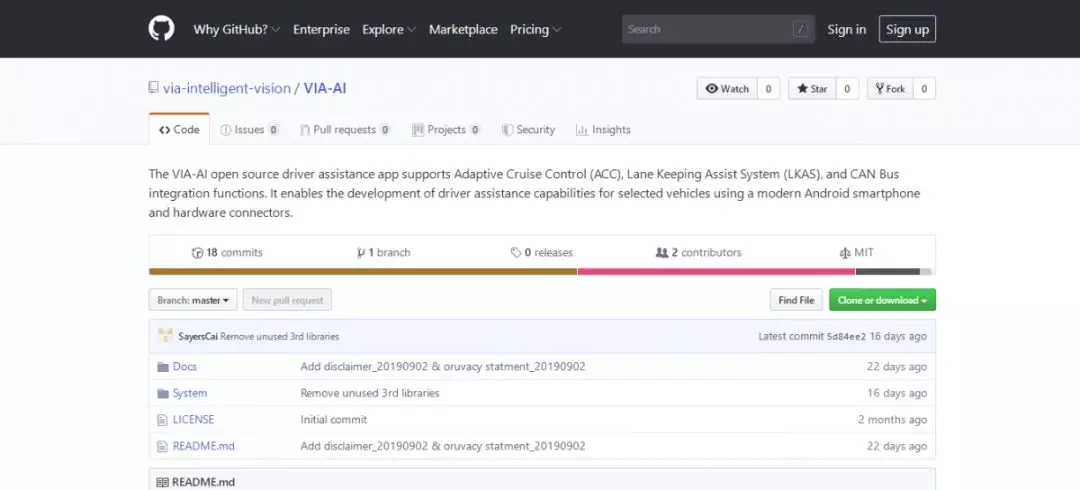The height and width of the screenshot is (490, 1080).
Task: Open Initial commit message link
Action: [x=334, y=419]
